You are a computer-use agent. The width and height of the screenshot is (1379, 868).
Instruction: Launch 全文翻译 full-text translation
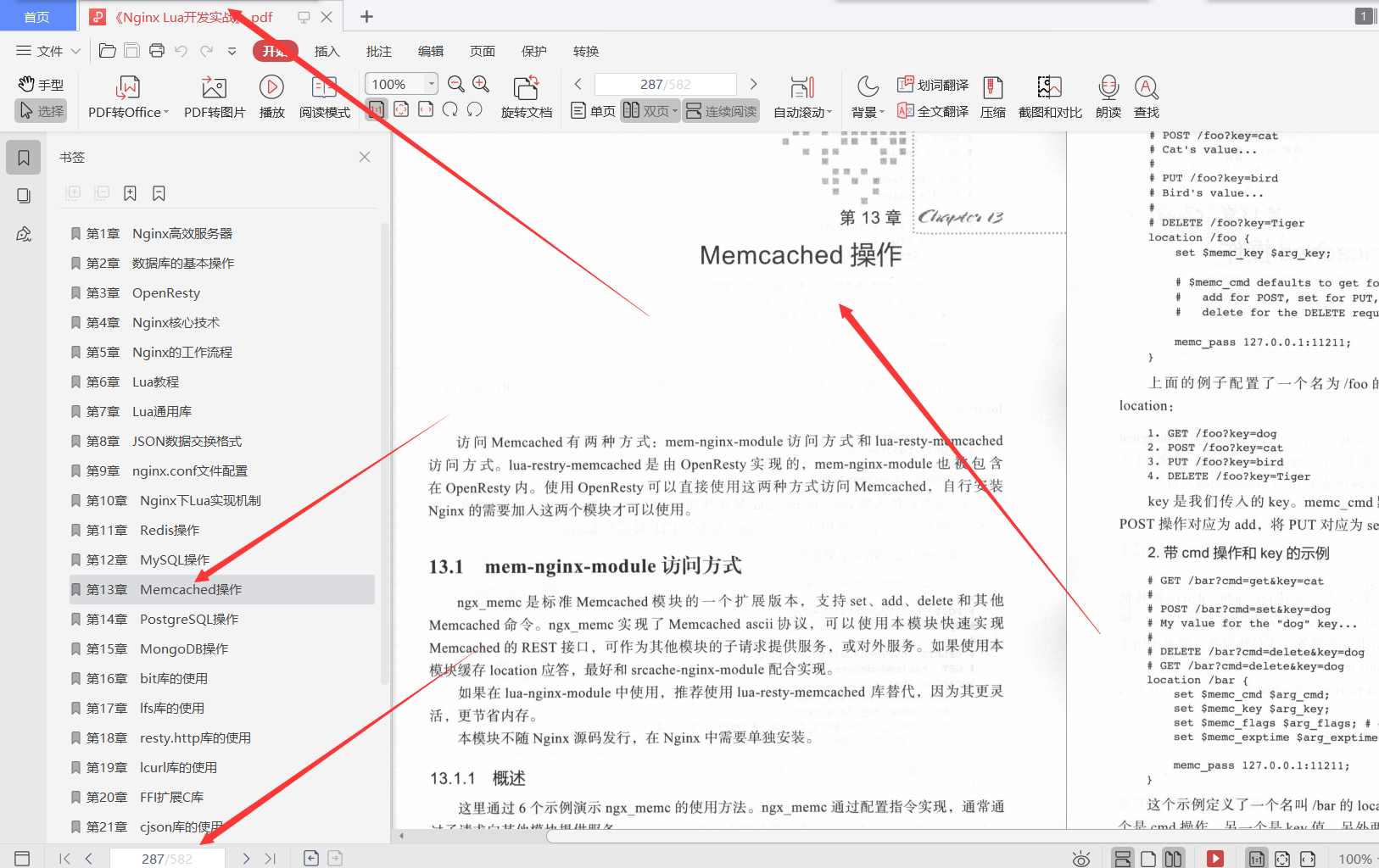[x=933, y=110]
